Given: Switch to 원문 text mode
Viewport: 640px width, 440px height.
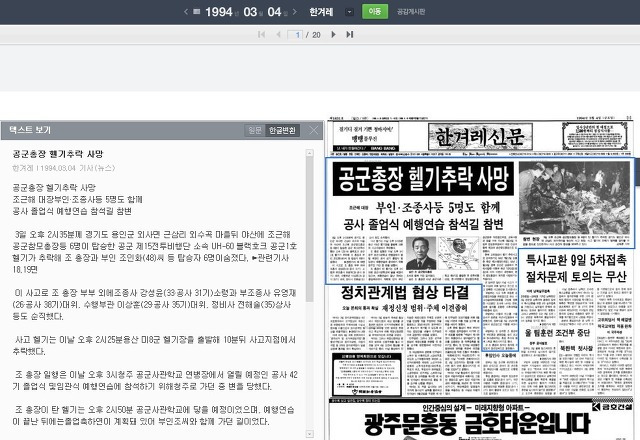Looking at the screenshot, I should coord(255,130).
